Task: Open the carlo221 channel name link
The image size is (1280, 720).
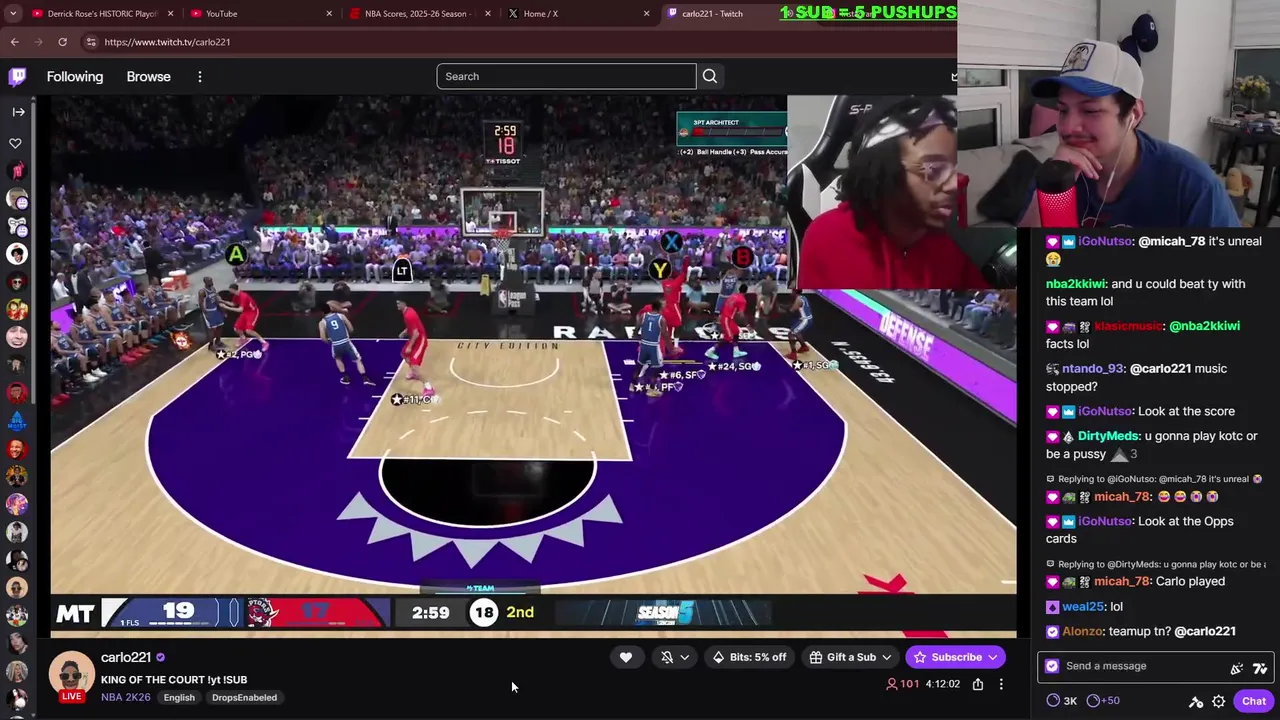Action: (126, 657)
